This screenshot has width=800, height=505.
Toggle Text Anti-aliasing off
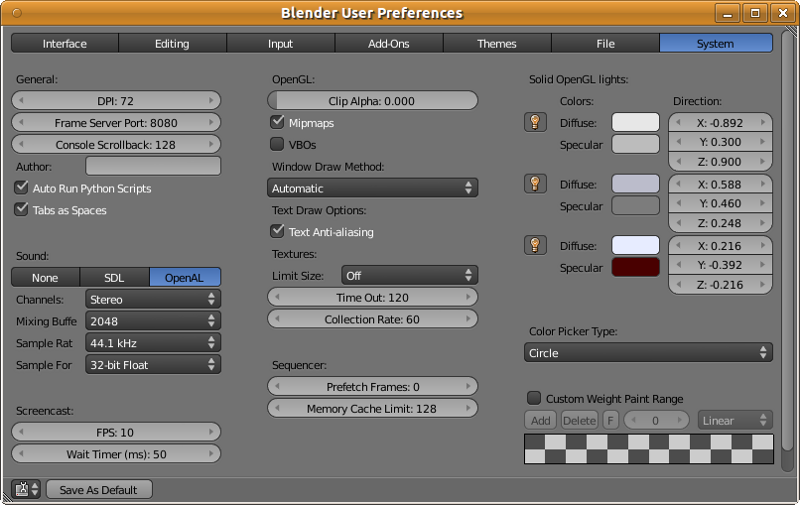(x=277, y=232)
